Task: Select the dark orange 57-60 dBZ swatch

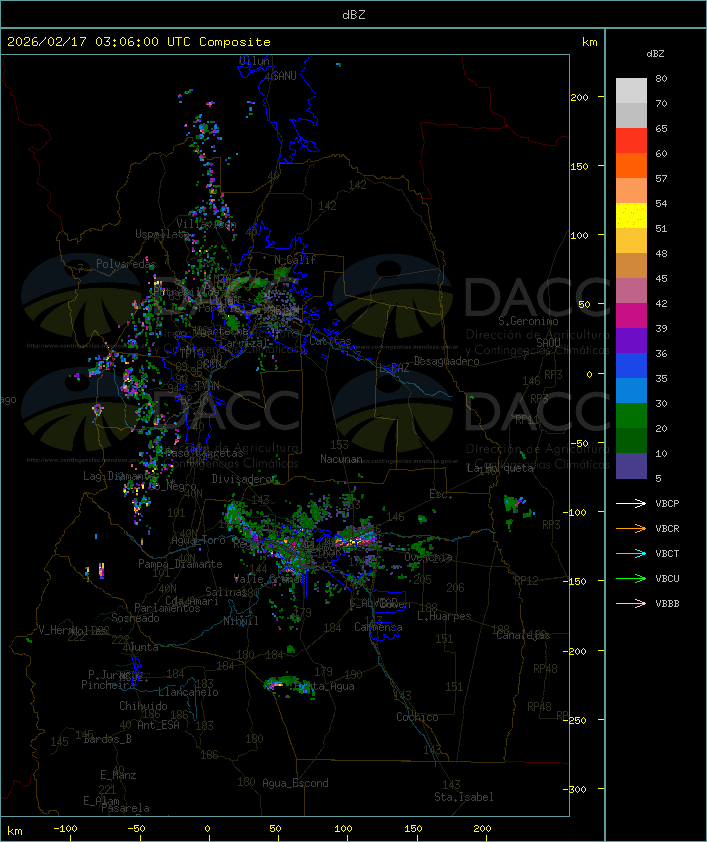Action: coord(631,166)
